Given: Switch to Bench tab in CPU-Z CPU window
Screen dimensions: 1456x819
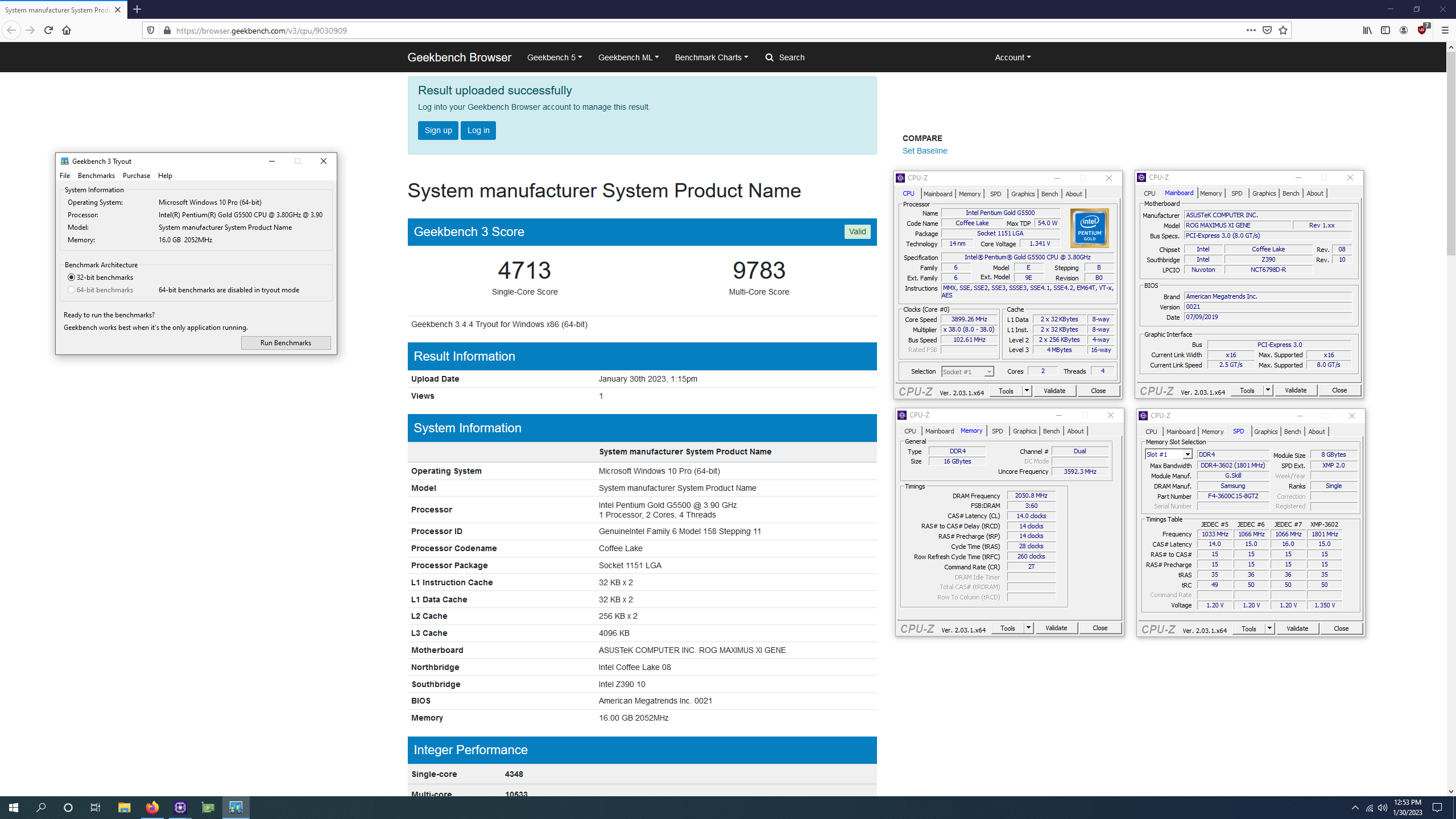Looking at the screenshot, I should [1049, 194].
